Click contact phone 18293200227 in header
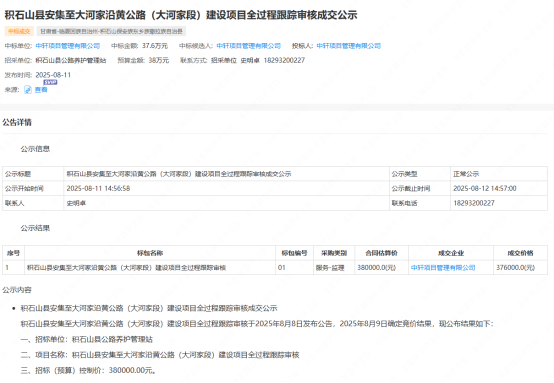Image resolution: width=554 pixels, height=383 pixels. pos(284,60)
